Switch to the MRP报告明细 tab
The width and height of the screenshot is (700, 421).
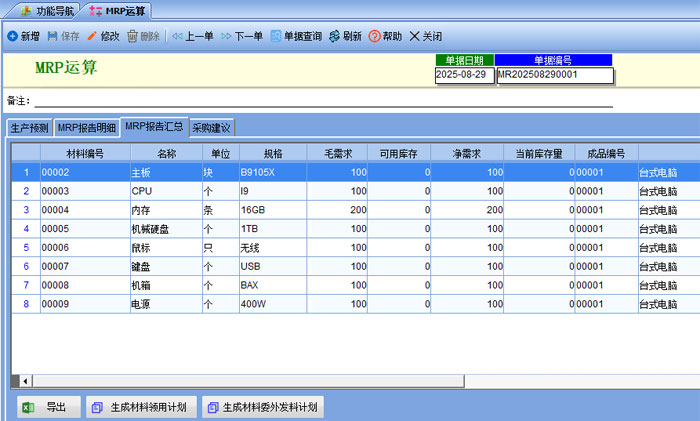86,128
